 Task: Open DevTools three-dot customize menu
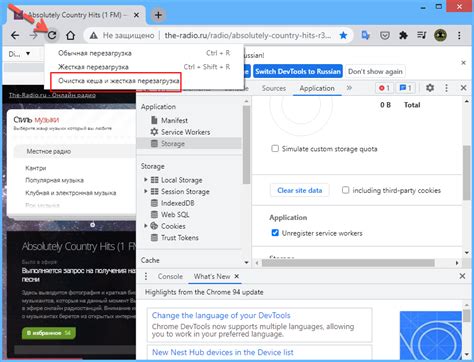point(446,88)
